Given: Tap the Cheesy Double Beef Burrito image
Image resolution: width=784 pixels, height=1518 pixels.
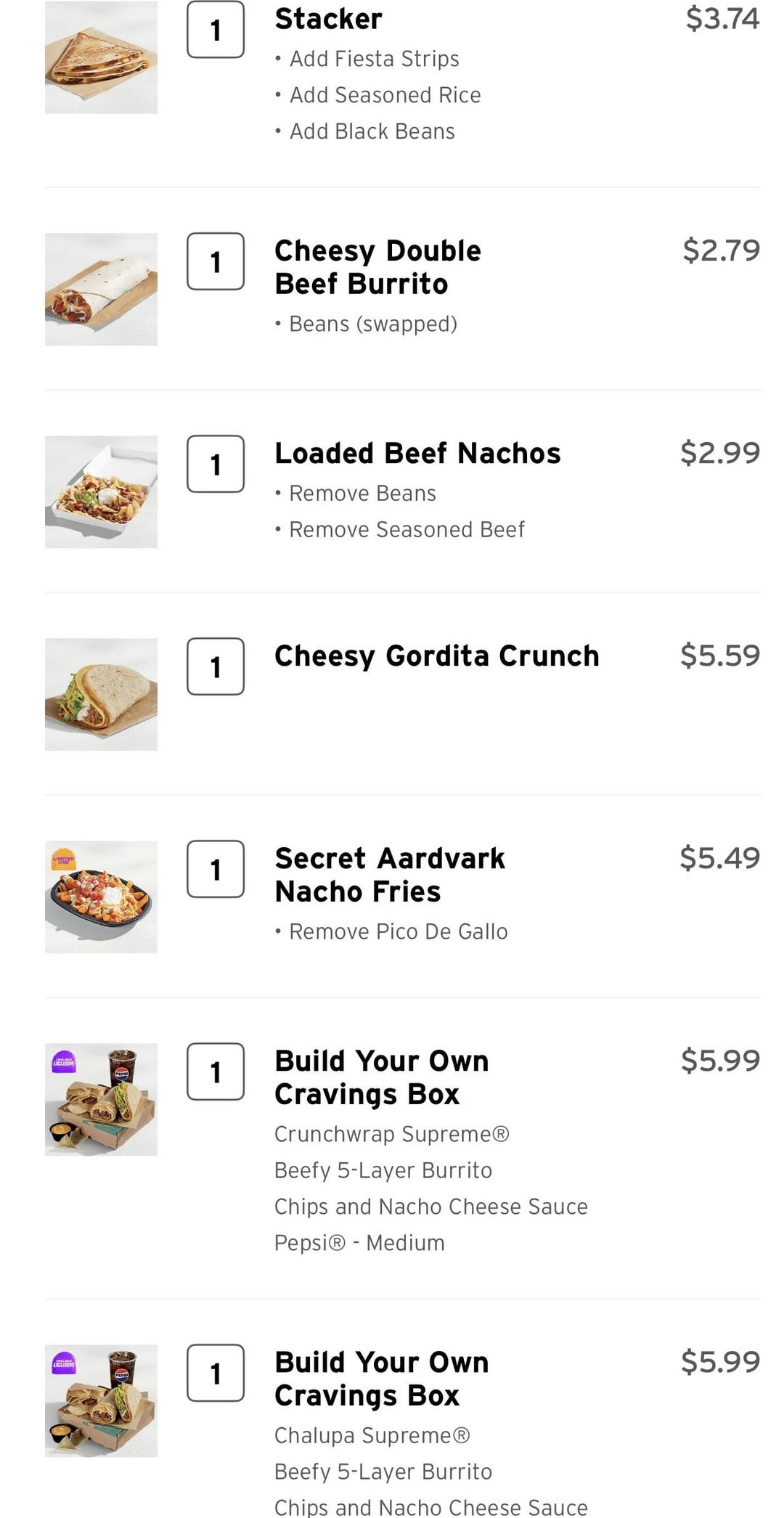Looking at the screenshot, I should tap(101, 289).
